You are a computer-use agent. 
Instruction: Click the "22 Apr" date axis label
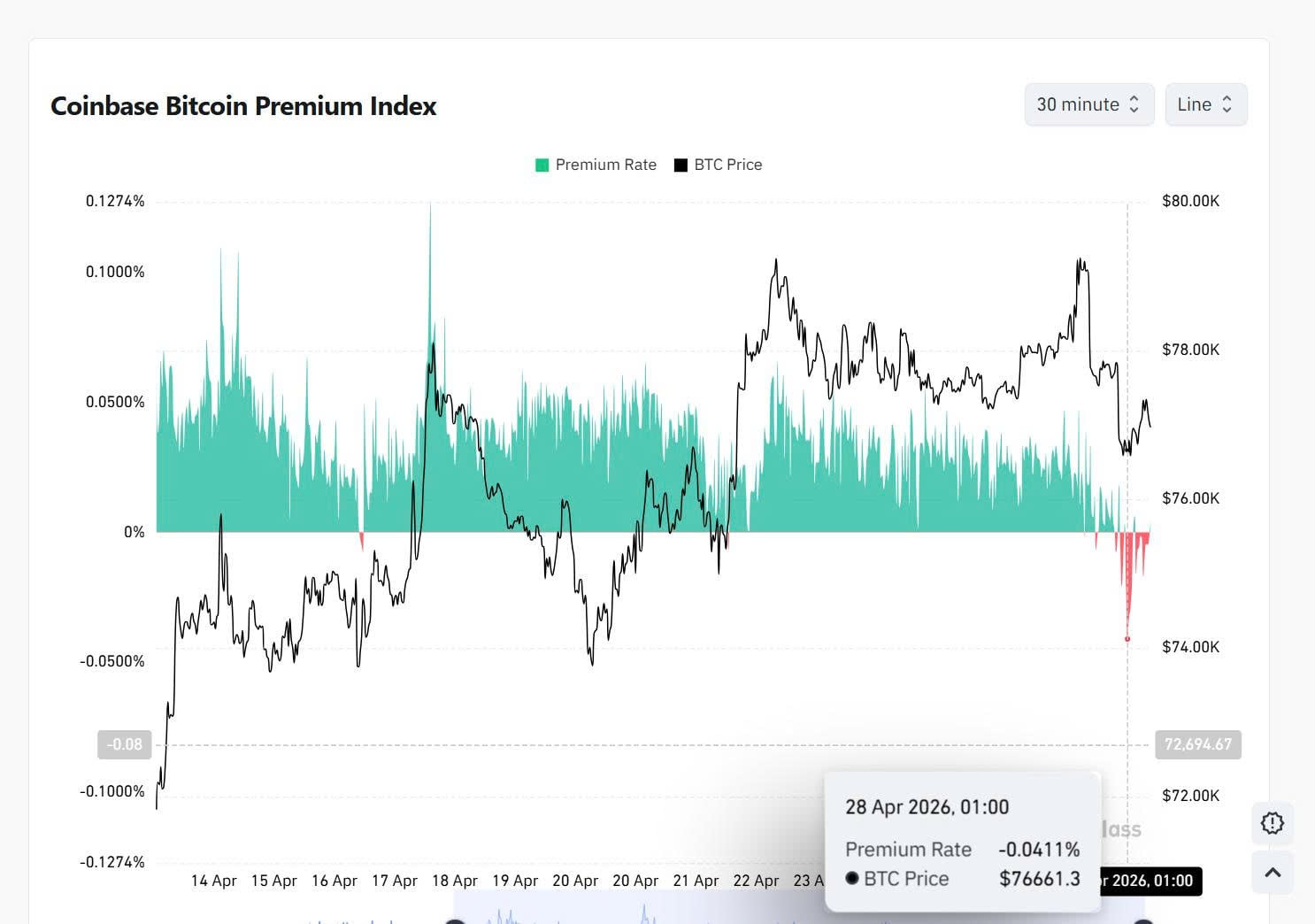(x=756, y=881)
